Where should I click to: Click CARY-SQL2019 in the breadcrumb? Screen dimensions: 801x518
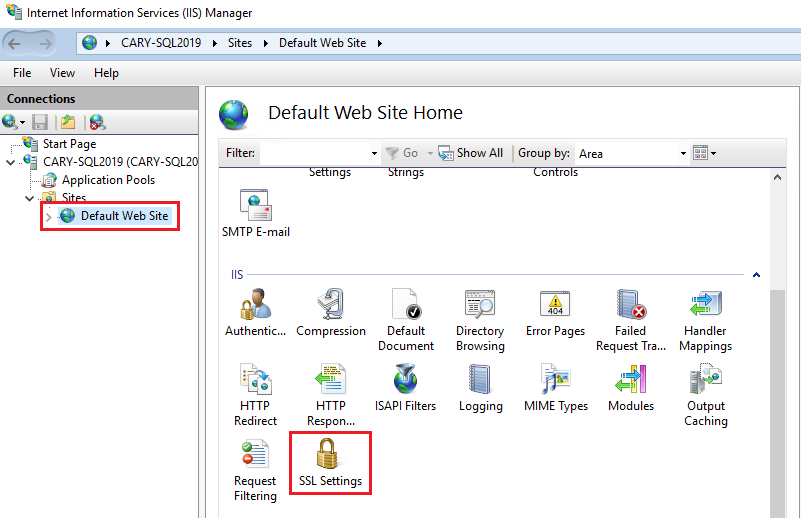pos(161,43)
